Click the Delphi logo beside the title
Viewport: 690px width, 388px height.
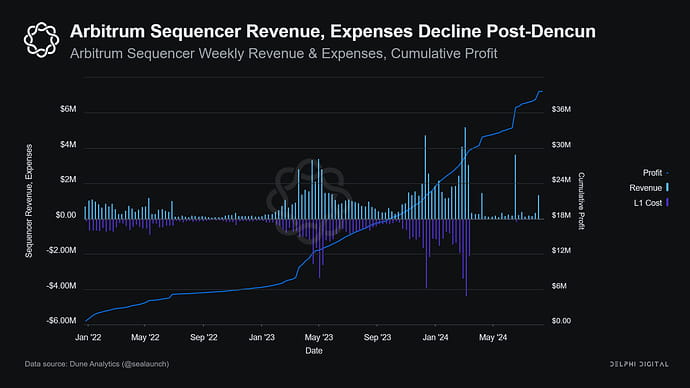coord(41,40)
